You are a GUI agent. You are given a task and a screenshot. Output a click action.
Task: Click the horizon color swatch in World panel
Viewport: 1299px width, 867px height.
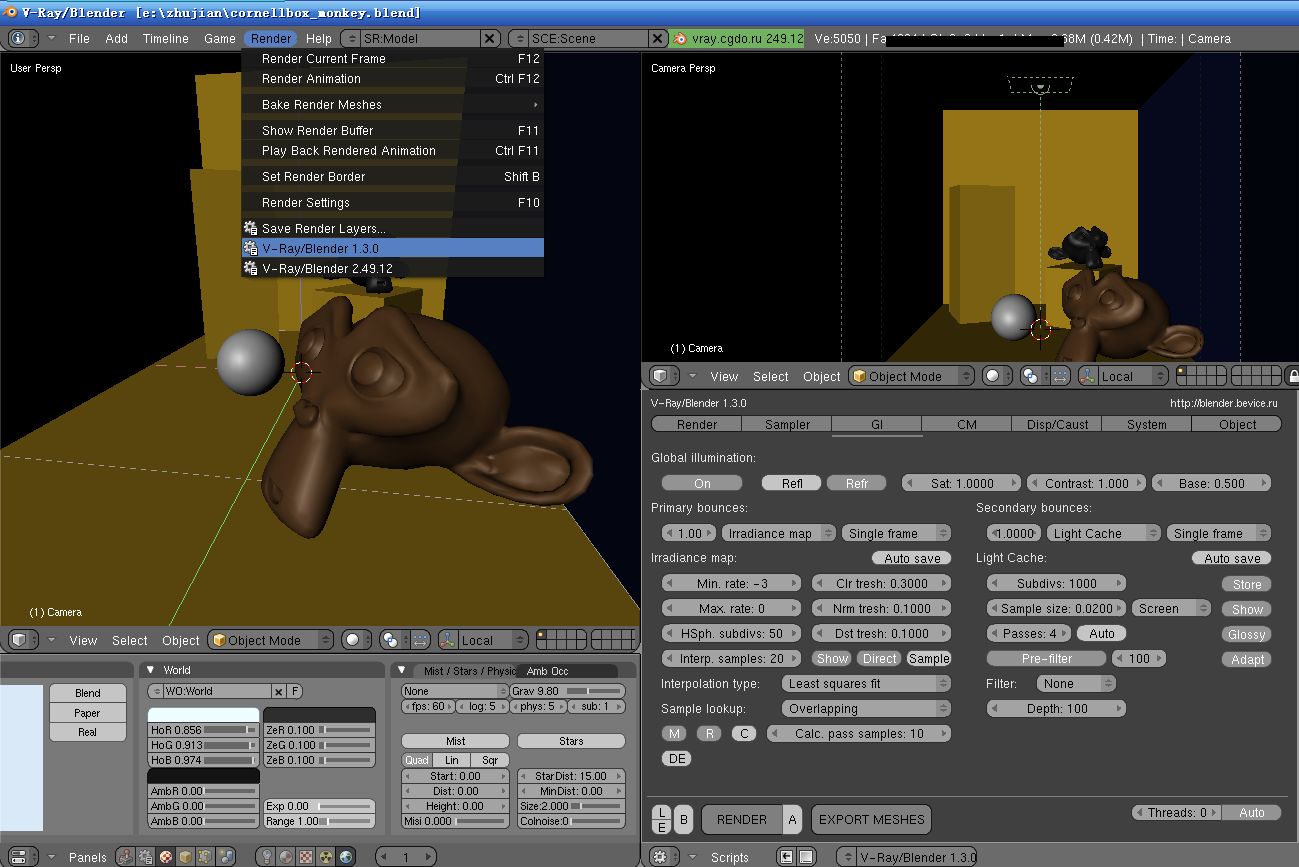click(x=203, y=715)
